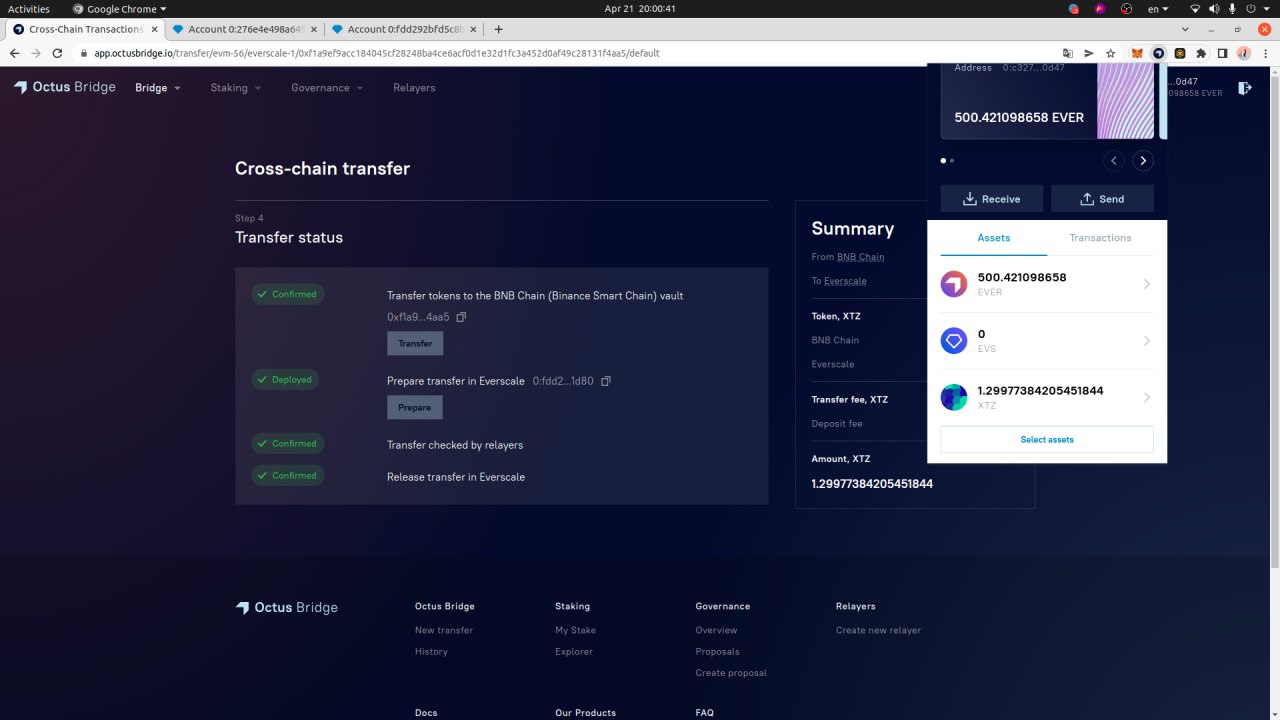Expand the Governance navigation dropdown
The height and width of the screenshot is (720, 1280).
[327, 88]
